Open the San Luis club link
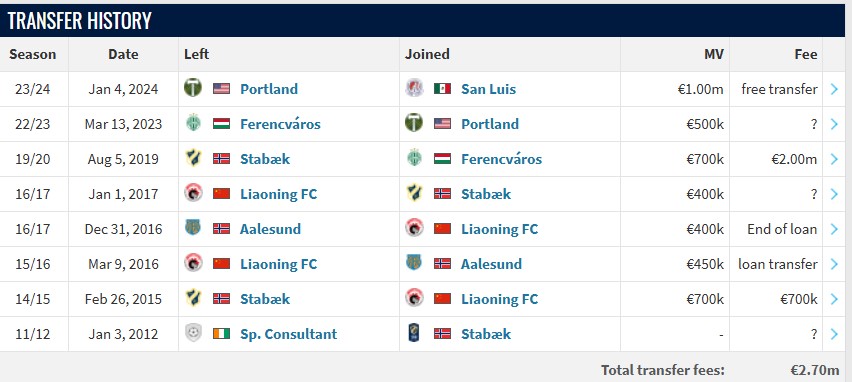Image resolution: width=852 pixels, height=382 pixels. (488, 89)
